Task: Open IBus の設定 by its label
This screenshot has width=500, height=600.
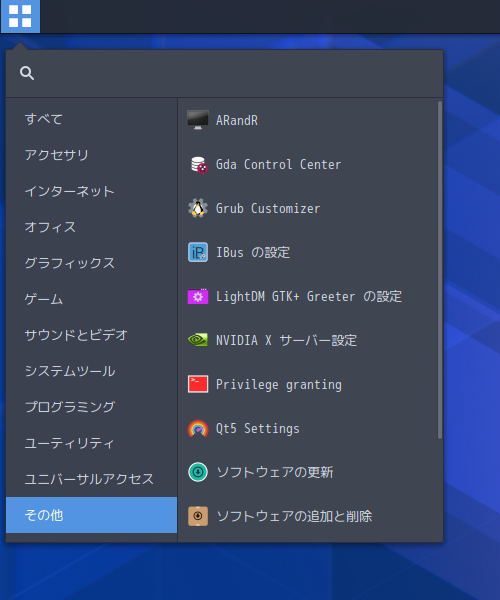Action: pyautogui.click(x=253, y=253)
